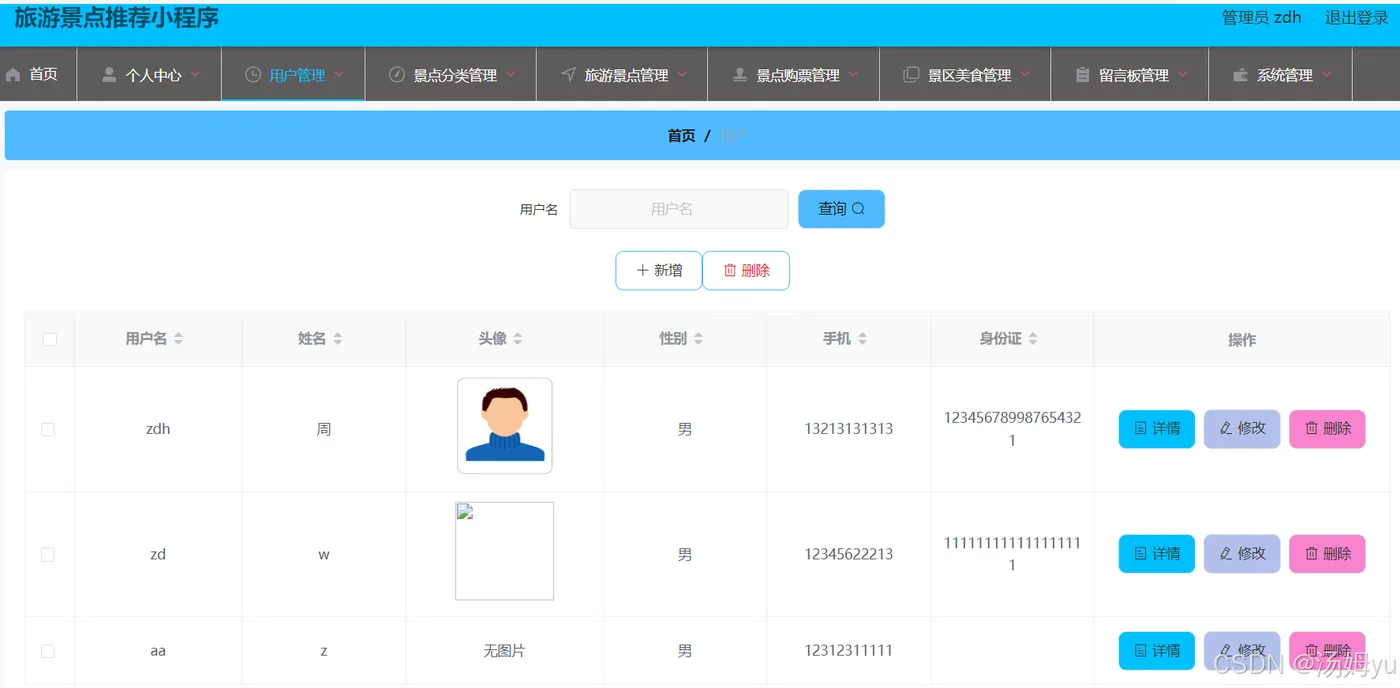
Task: Click the top red 删除 button
Action: click(x=746, y=270)
